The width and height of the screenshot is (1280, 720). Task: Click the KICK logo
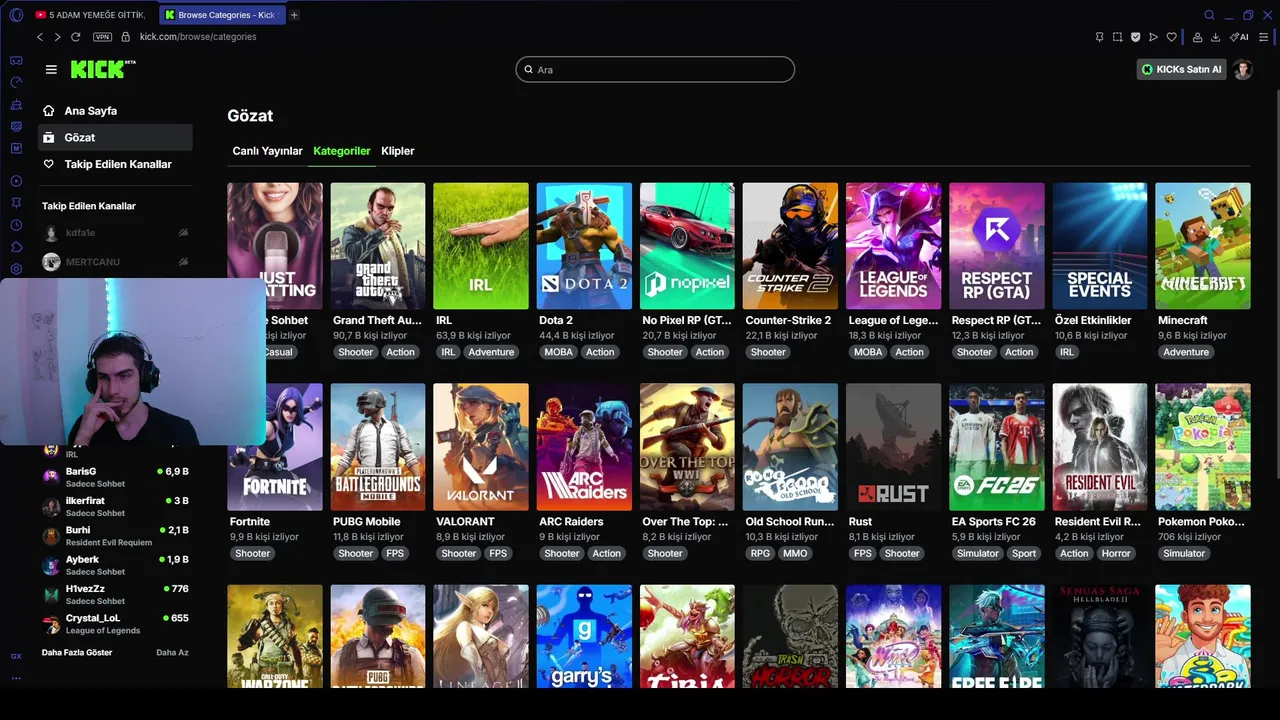click(x=102, y=69)
